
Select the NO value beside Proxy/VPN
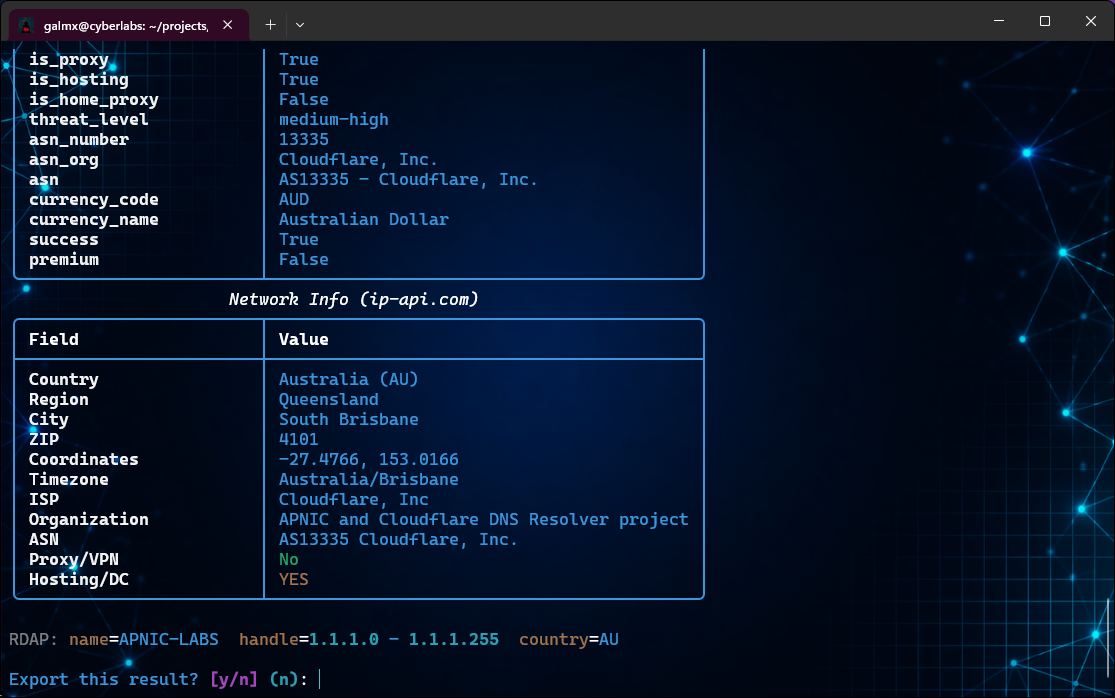pos(290,559)
